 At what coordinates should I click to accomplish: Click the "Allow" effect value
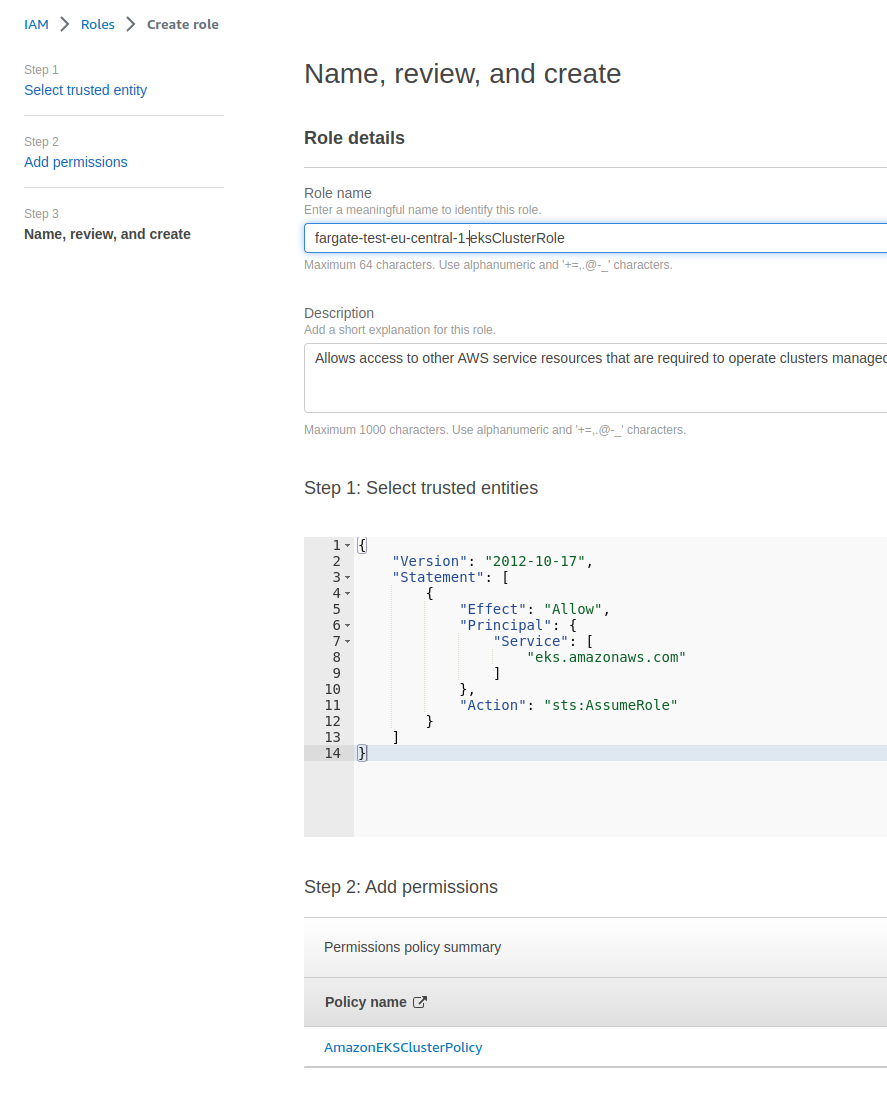pyautogui.click(x=573, y=609)
